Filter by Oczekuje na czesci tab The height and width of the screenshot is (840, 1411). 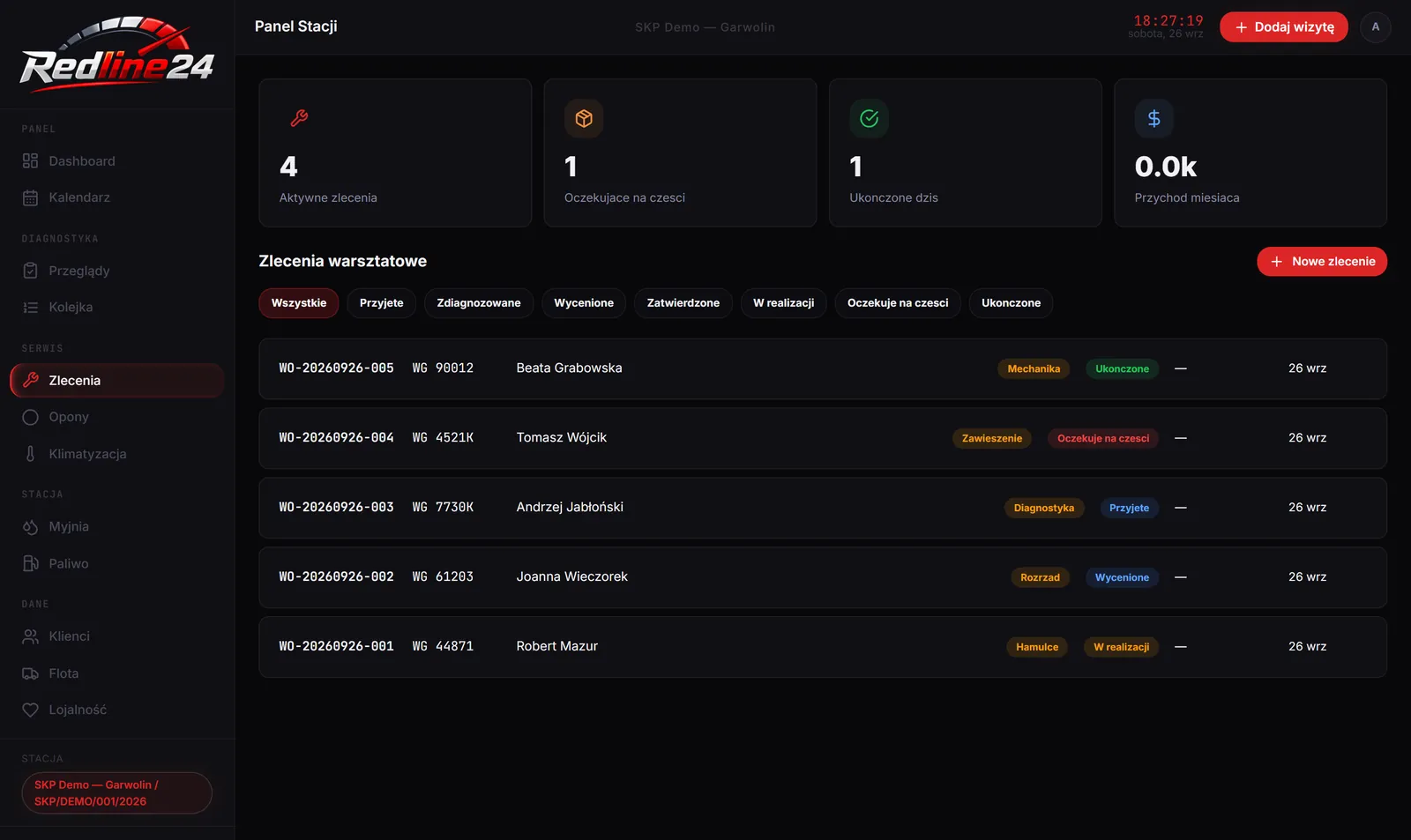point(898,302)
